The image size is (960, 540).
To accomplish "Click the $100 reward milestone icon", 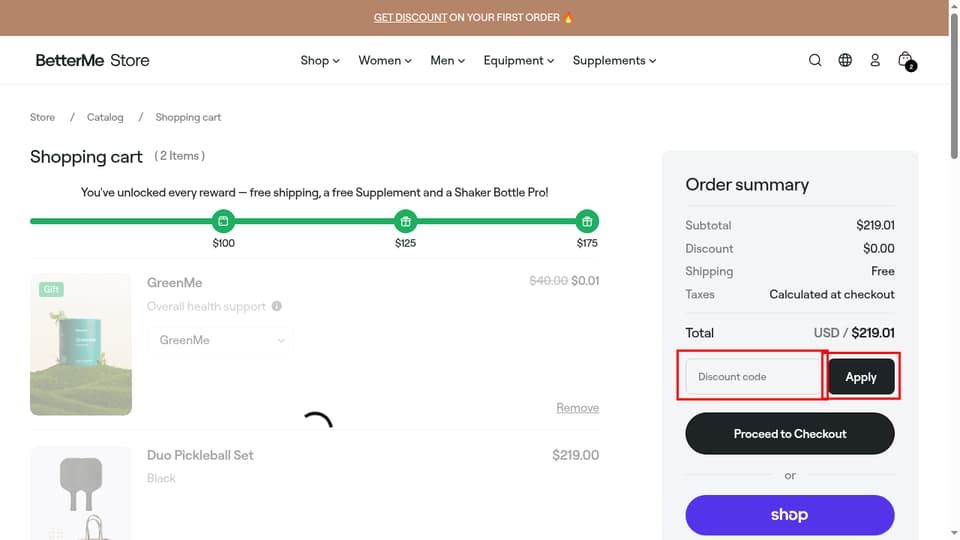I will (x=223, y=221).
